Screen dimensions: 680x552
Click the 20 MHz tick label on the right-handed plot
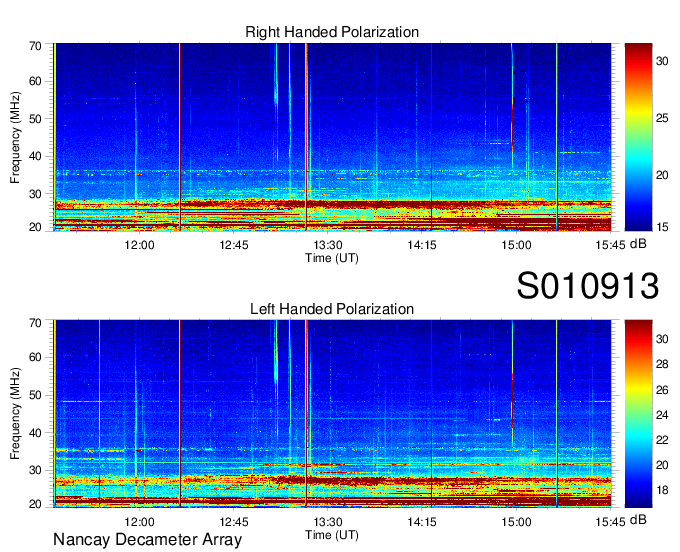(35, 227)
